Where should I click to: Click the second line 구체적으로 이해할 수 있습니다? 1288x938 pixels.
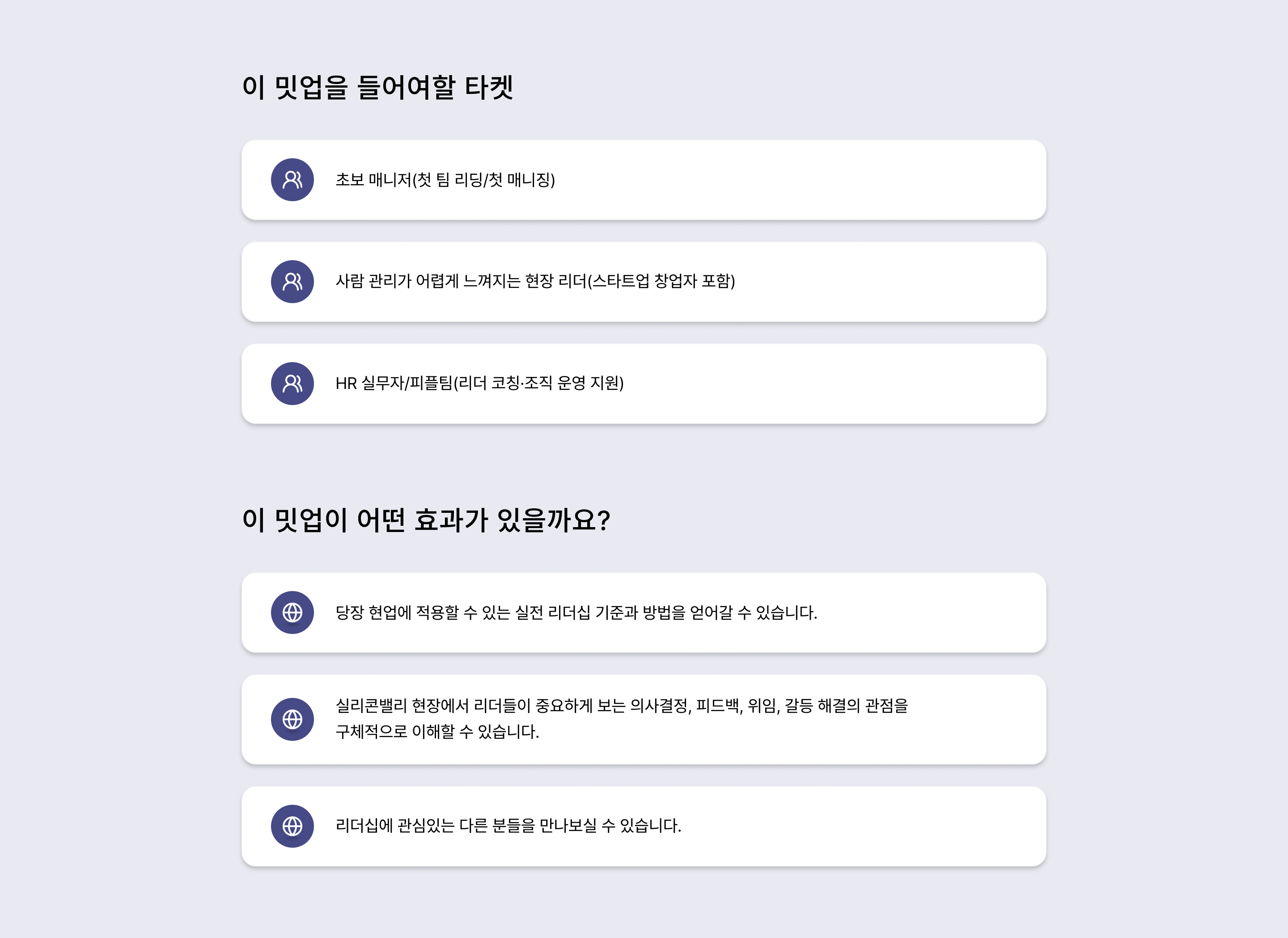[x=437, y=732]
